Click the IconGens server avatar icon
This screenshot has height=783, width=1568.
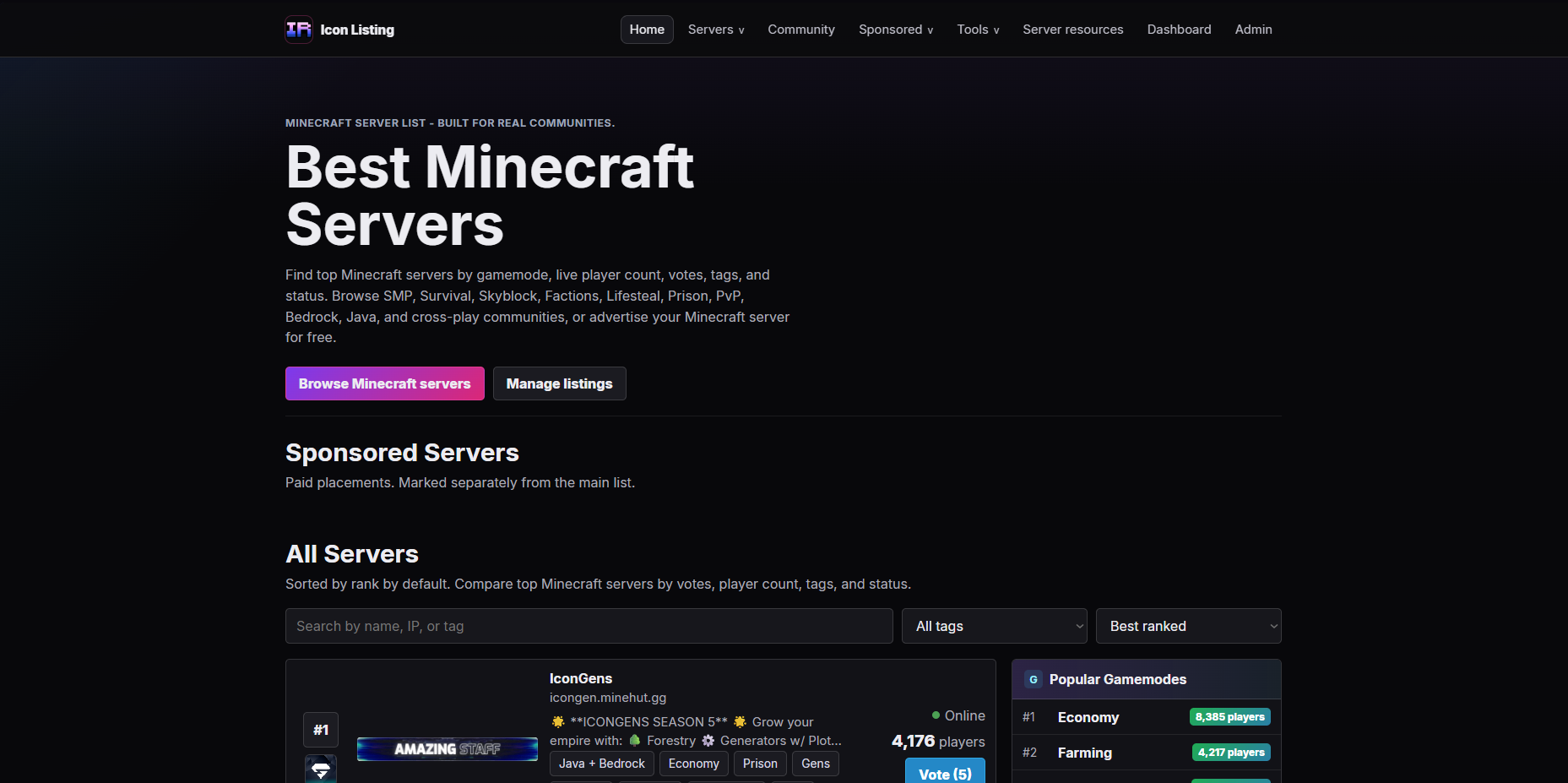(321, 769)
